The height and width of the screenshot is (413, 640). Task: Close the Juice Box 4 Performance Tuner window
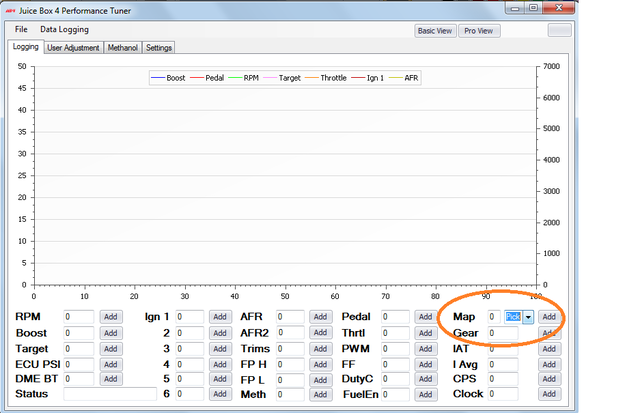(x=558, y=8)
